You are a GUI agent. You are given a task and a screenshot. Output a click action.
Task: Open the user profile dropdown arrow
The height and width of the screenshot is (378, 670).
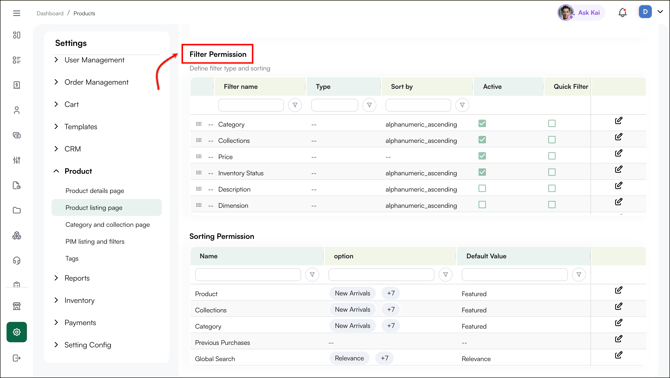[660, 12]
